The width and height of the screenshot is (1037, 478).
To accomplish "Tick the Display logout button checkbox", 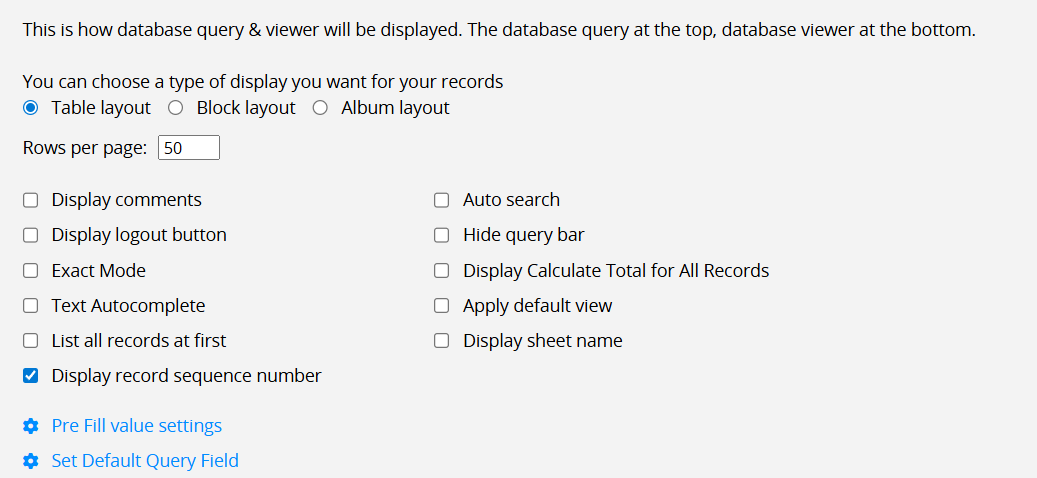I will click(30, 235).
